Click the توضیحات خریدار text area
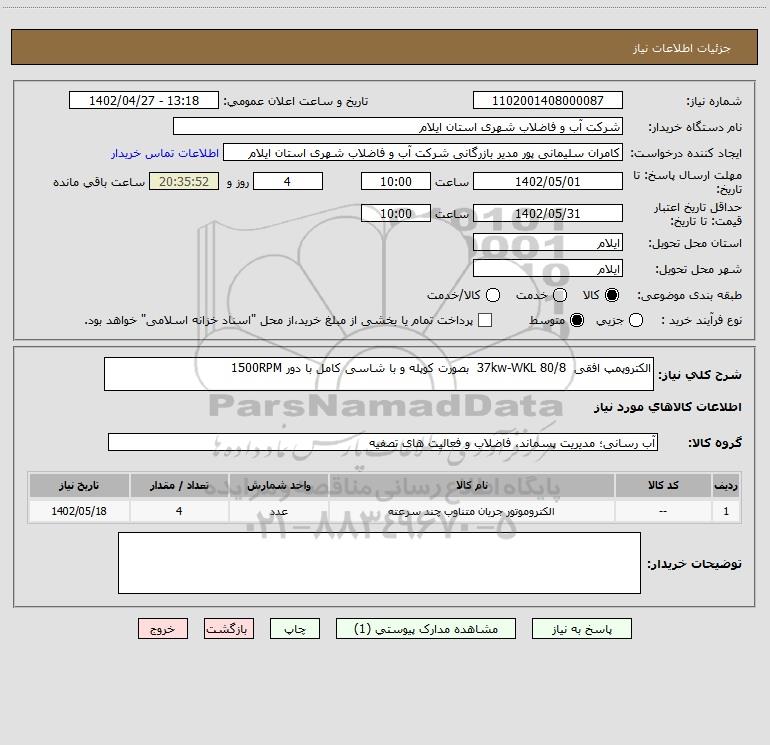770x745 pixels. click(x=379, y=563)
